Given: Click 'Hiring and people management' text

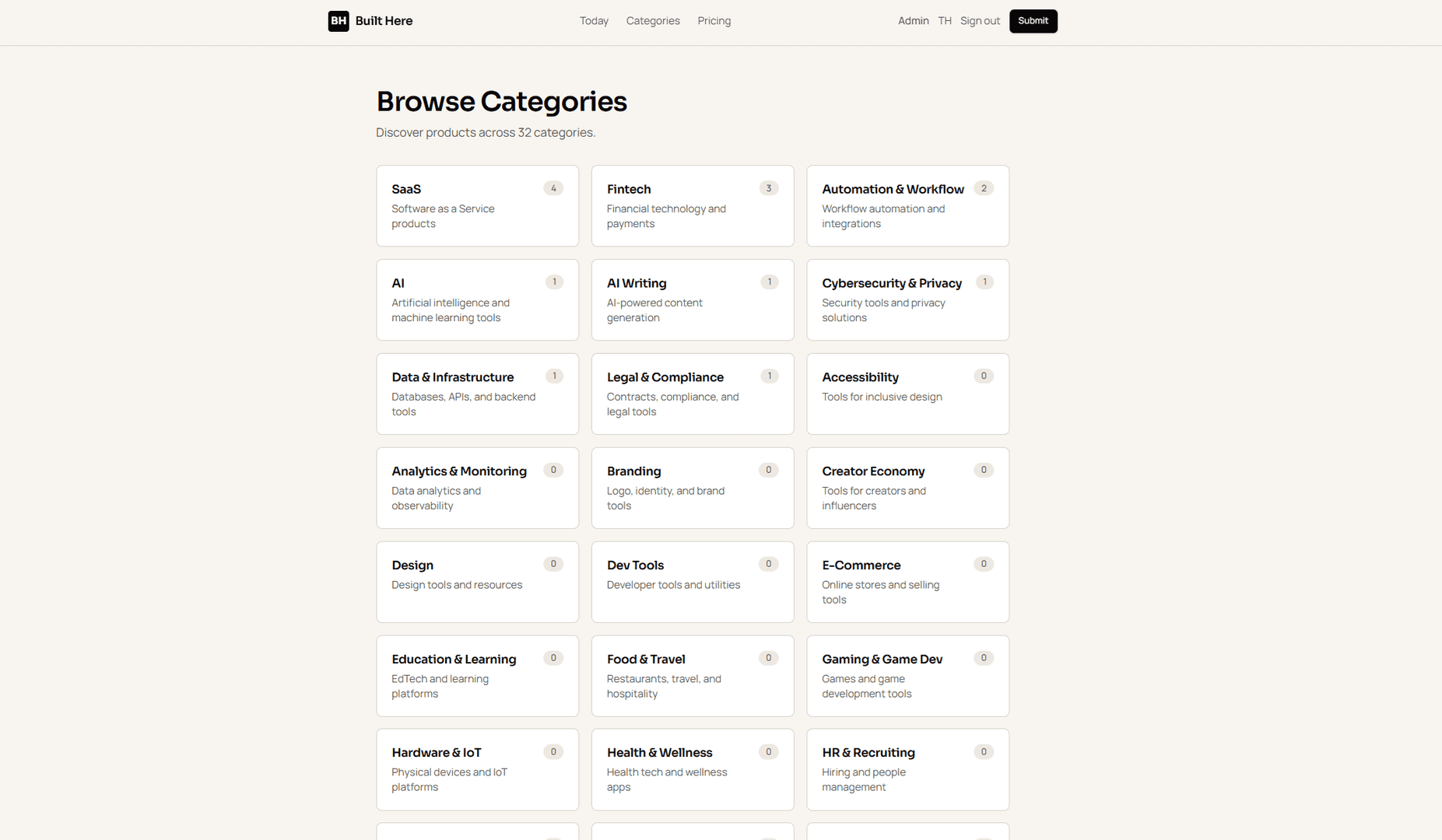Looking at the screenshot, I should [864, 780].
